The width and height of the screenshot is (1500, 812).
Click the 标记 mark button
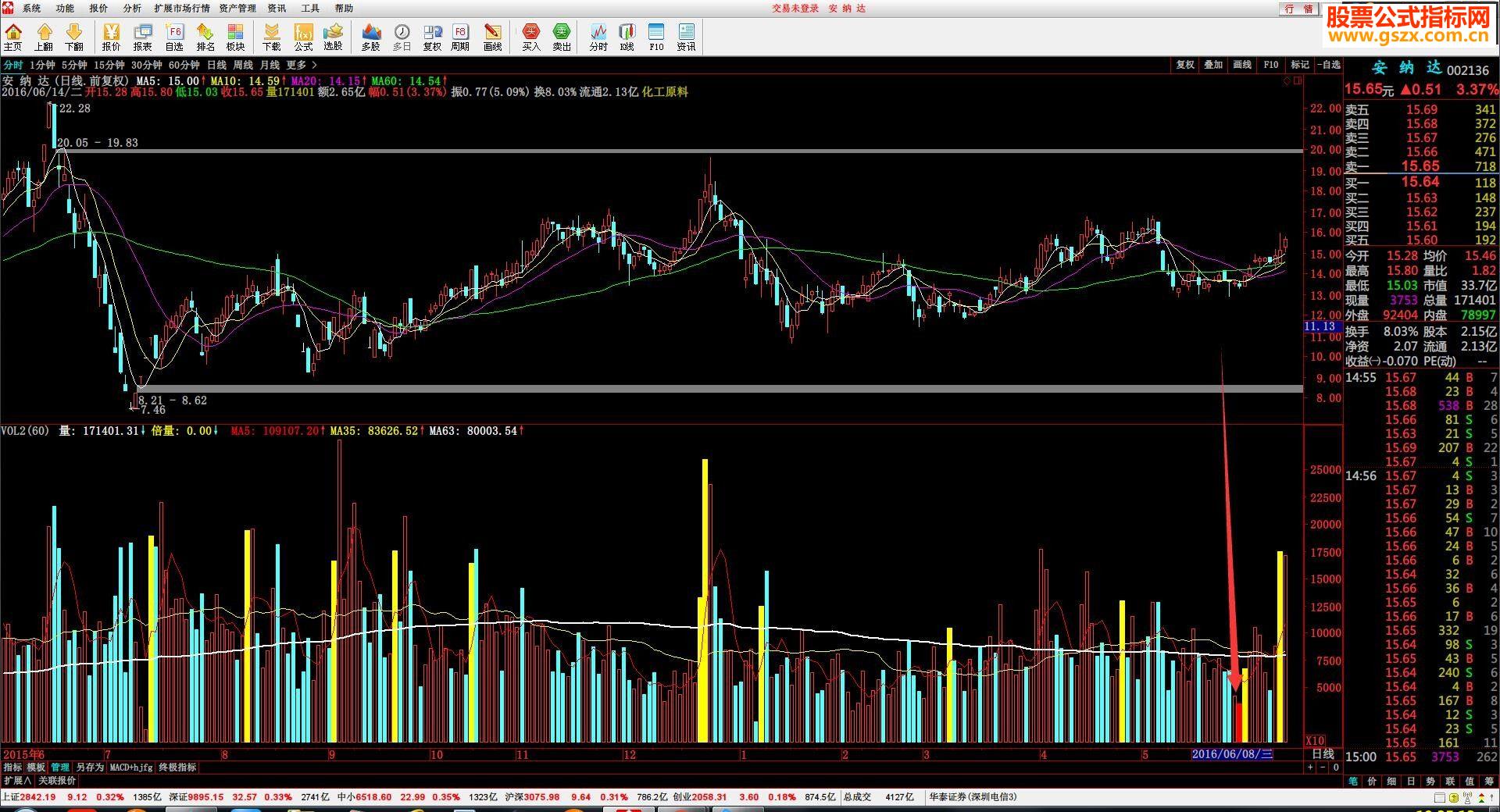(1300, 65)
